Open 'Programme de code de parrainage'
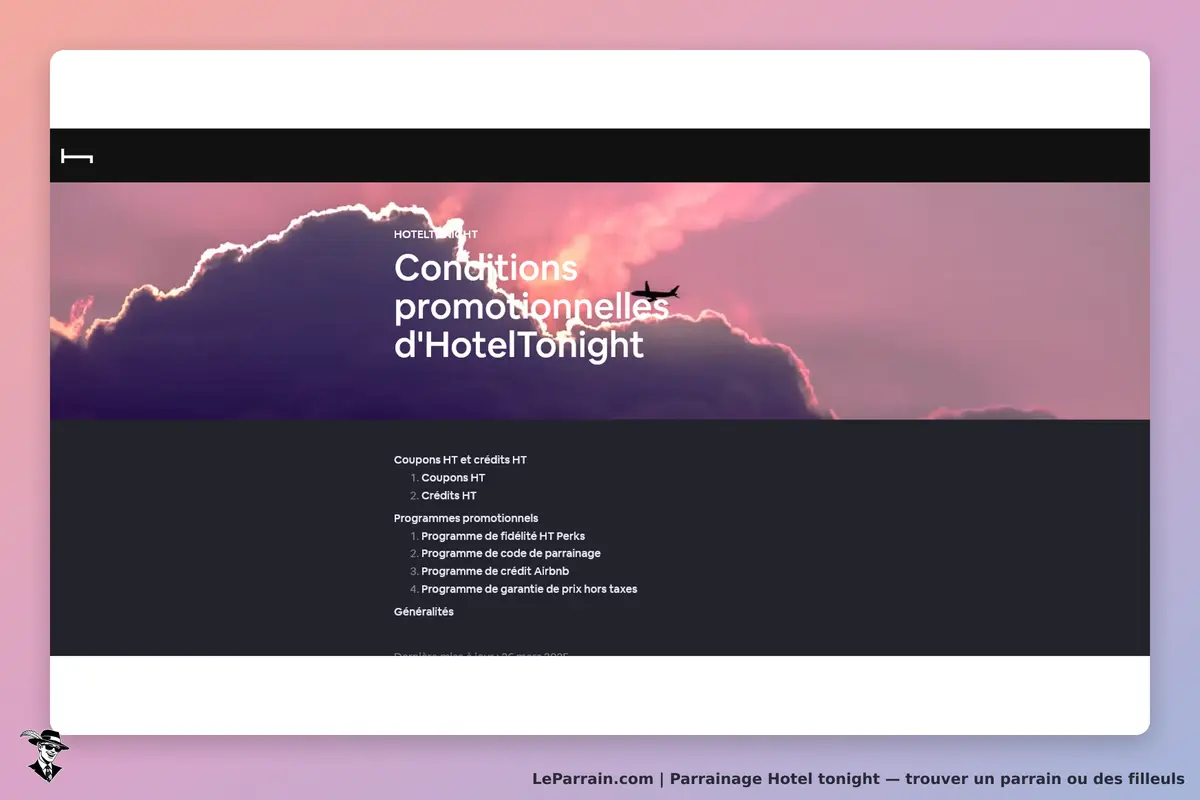 [x=511, y=554]
